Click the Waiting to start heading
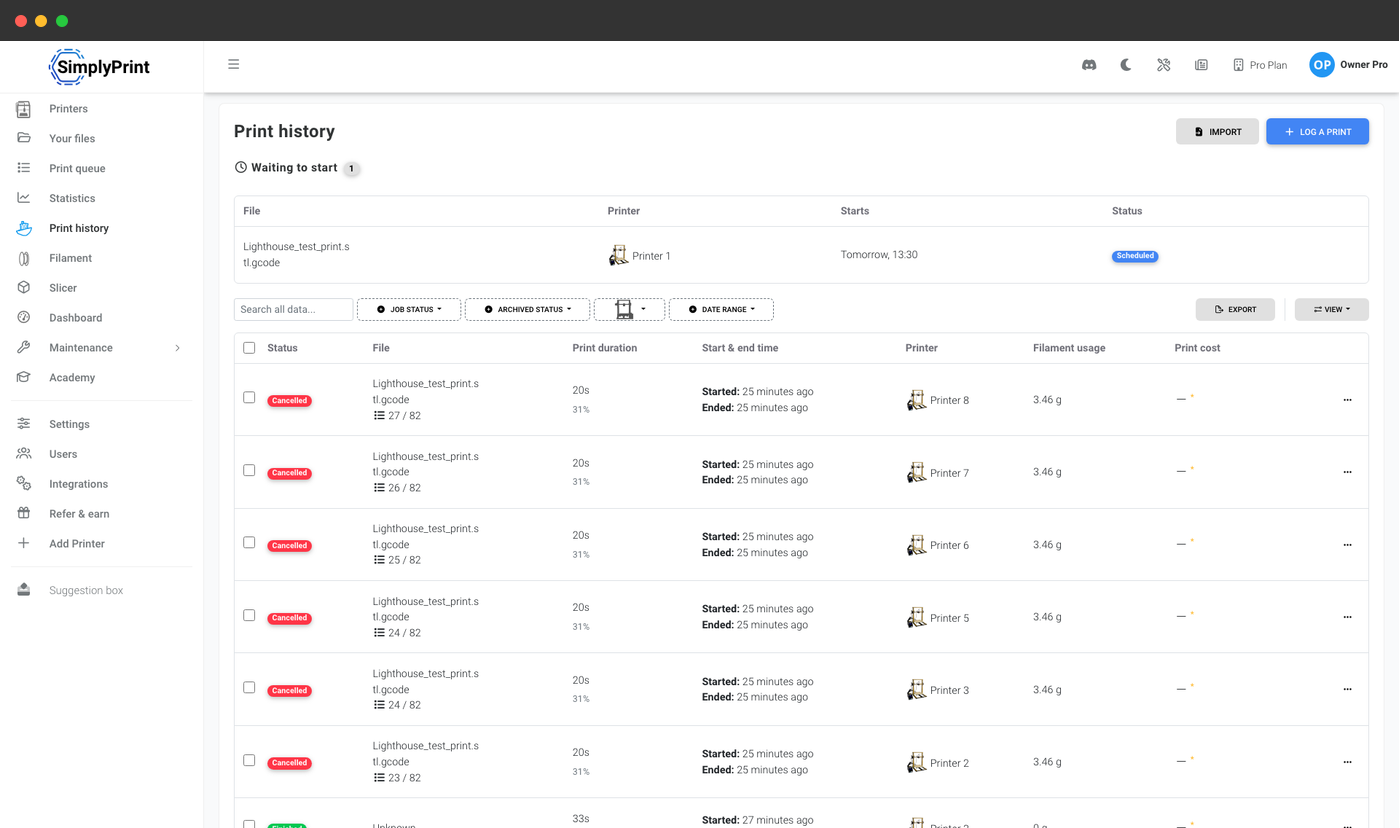The image size is (1400, 828). [294, 168]
